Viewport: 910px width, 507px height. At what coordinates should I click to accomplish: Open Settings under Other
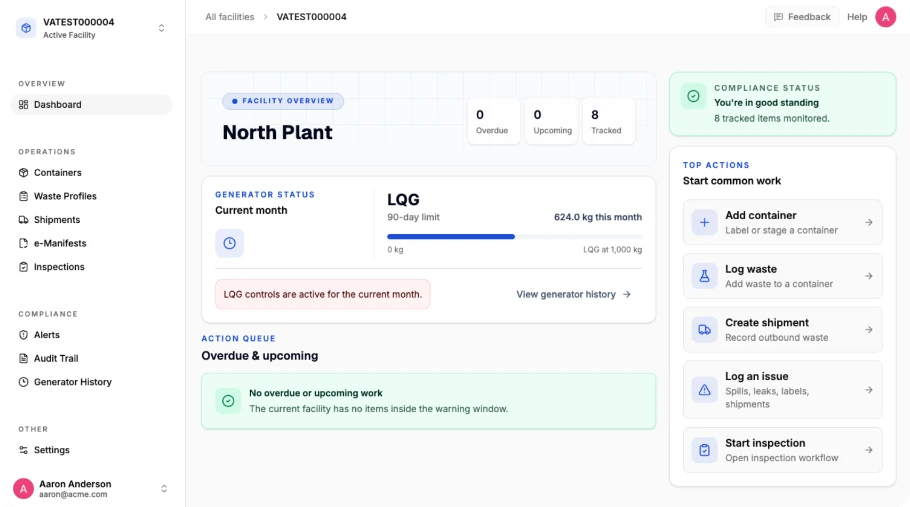coord(91,450)
